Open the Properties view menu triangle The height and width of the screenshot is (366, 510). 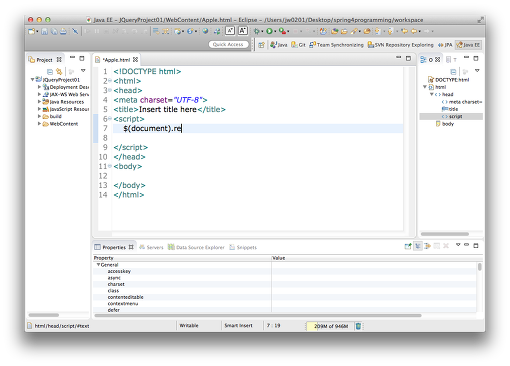[458, 245]
